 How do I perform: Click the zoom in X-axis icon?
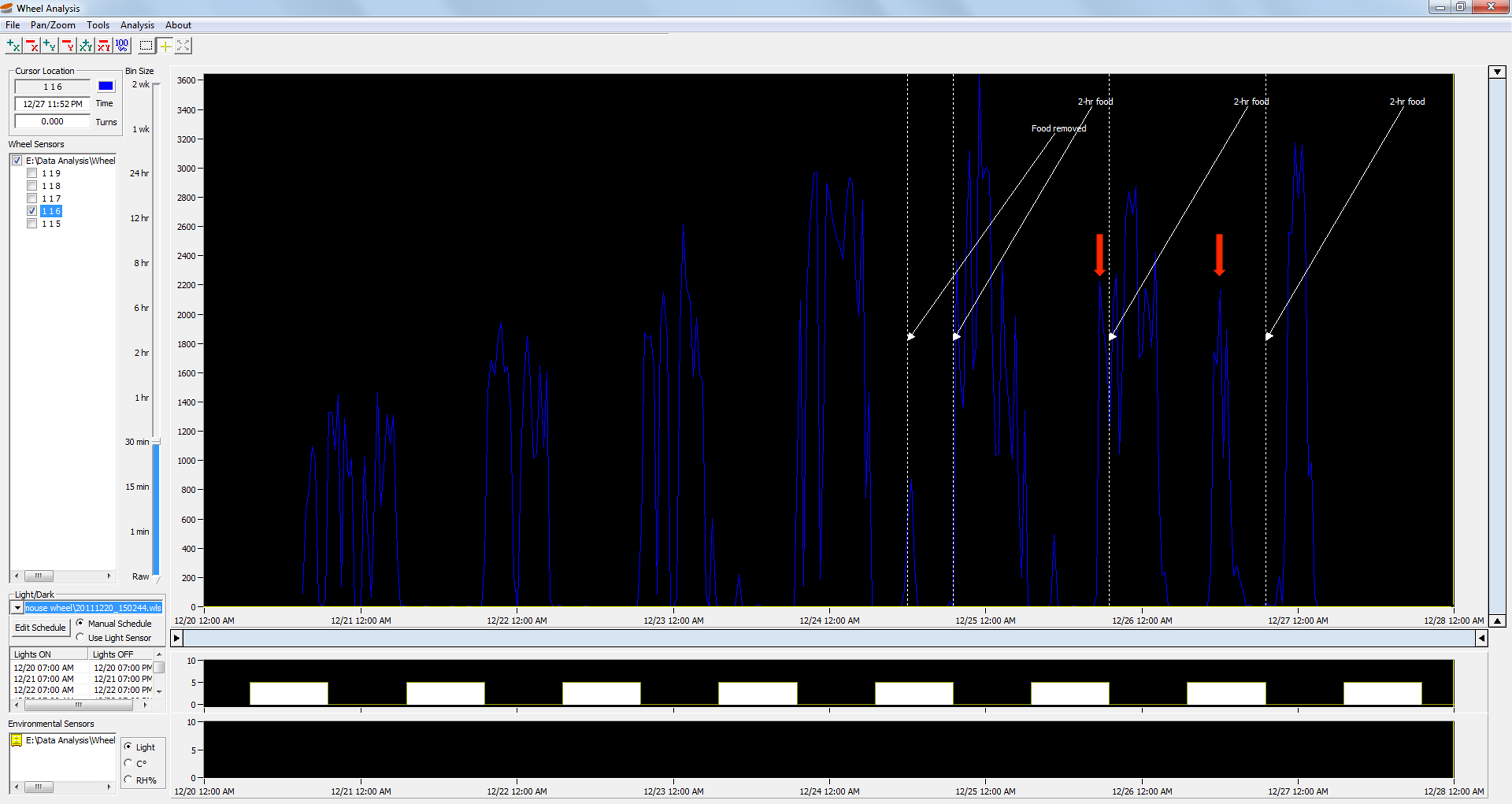pos(13,46)
